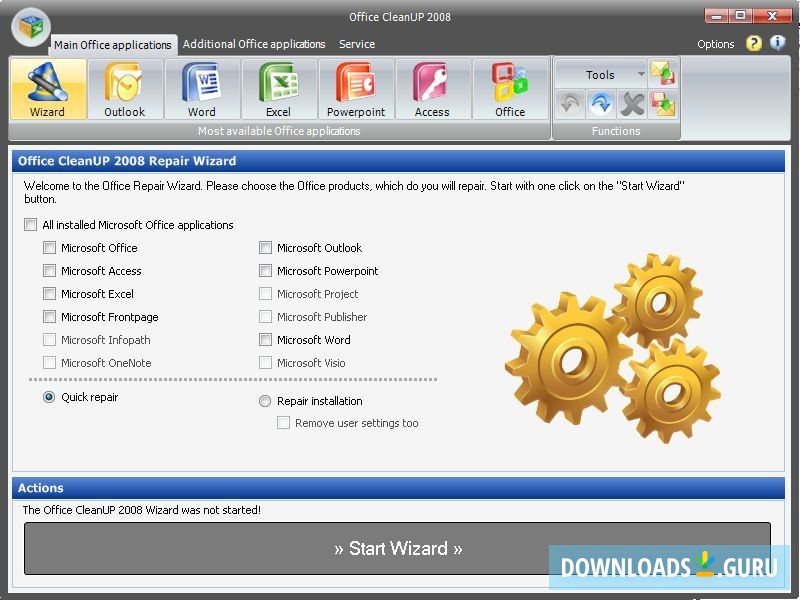Viewport: 800px width, 600px height.
Task: Select the Quick repair option
Action: coord(49,397)
